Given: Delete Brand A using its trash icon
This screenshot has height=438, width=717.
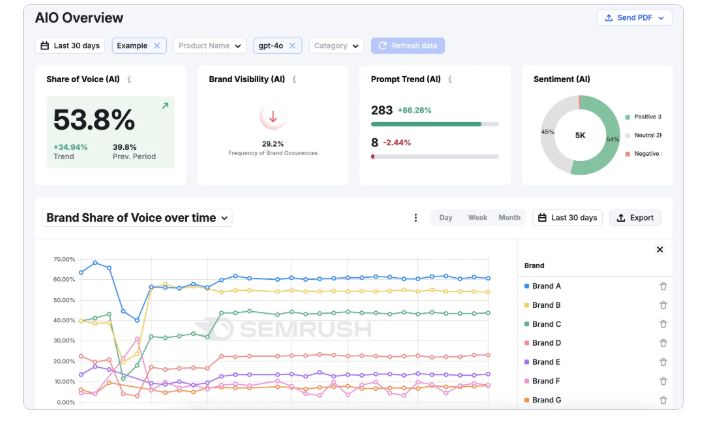Looking at the screenshot, I should coord(662,287).
